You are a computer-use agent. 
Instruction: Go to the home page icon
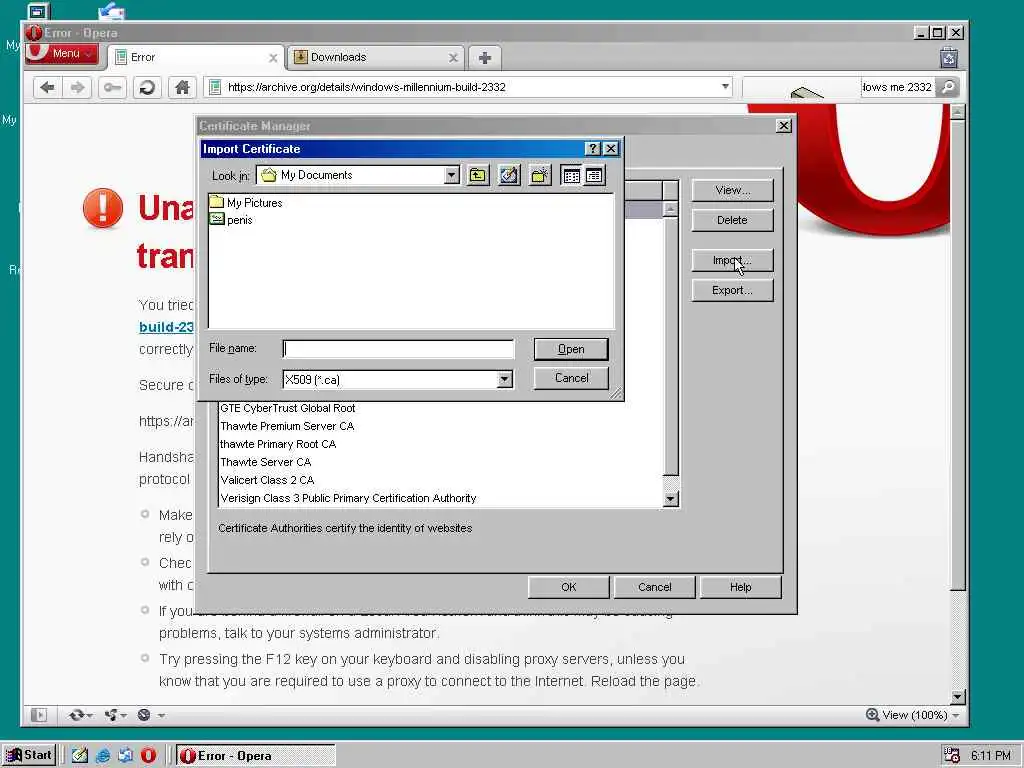(x=182, y=87)
